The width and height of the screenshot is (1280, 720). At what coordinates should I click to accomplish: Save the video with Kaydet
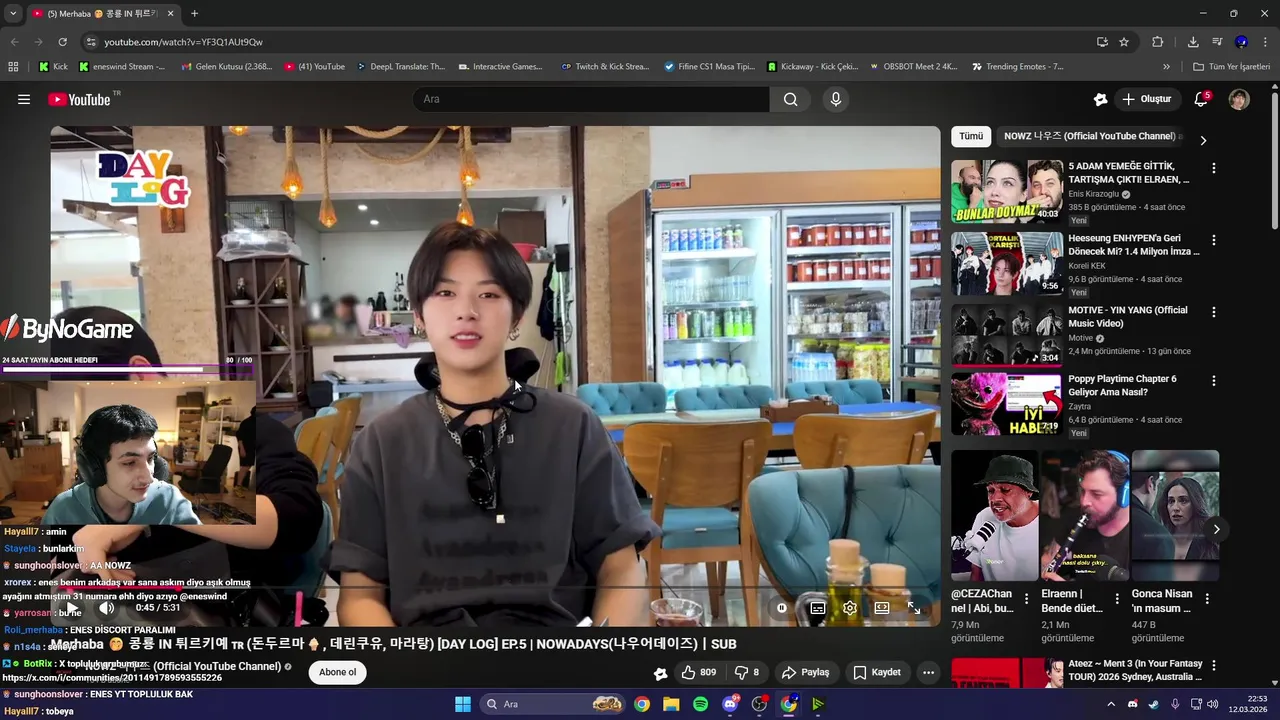[877, 672]
